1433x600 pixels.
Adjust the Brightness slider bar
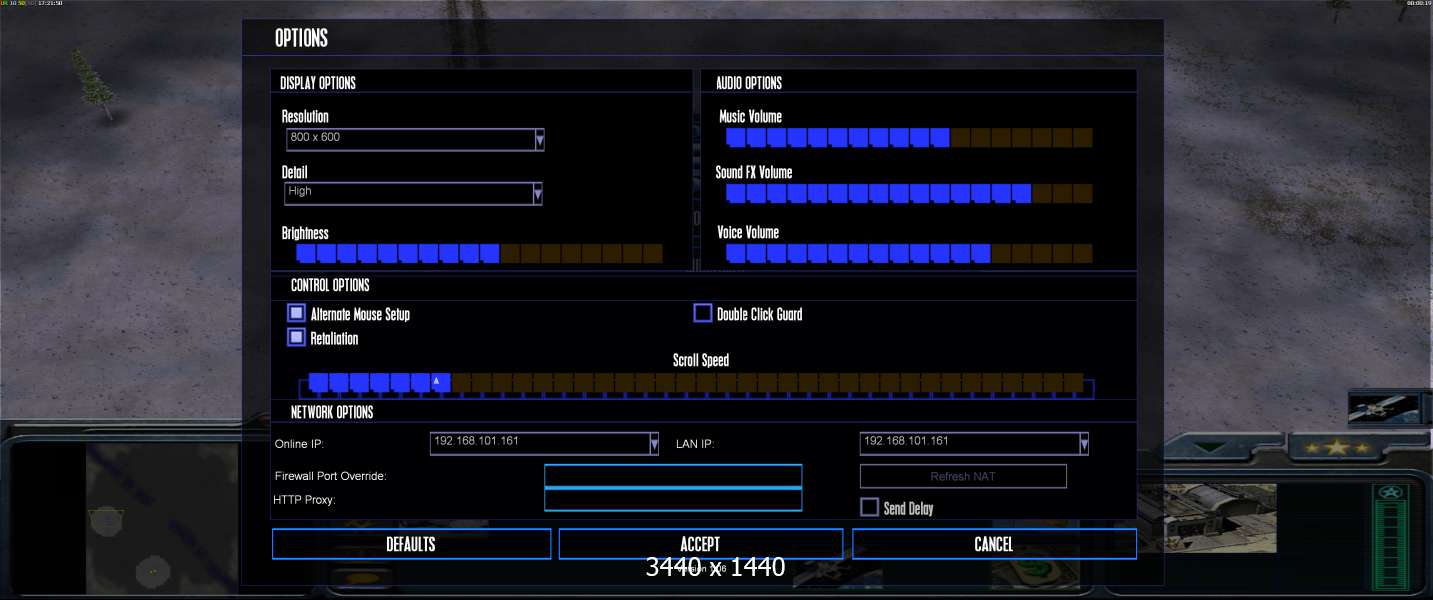tap(480, 253)
